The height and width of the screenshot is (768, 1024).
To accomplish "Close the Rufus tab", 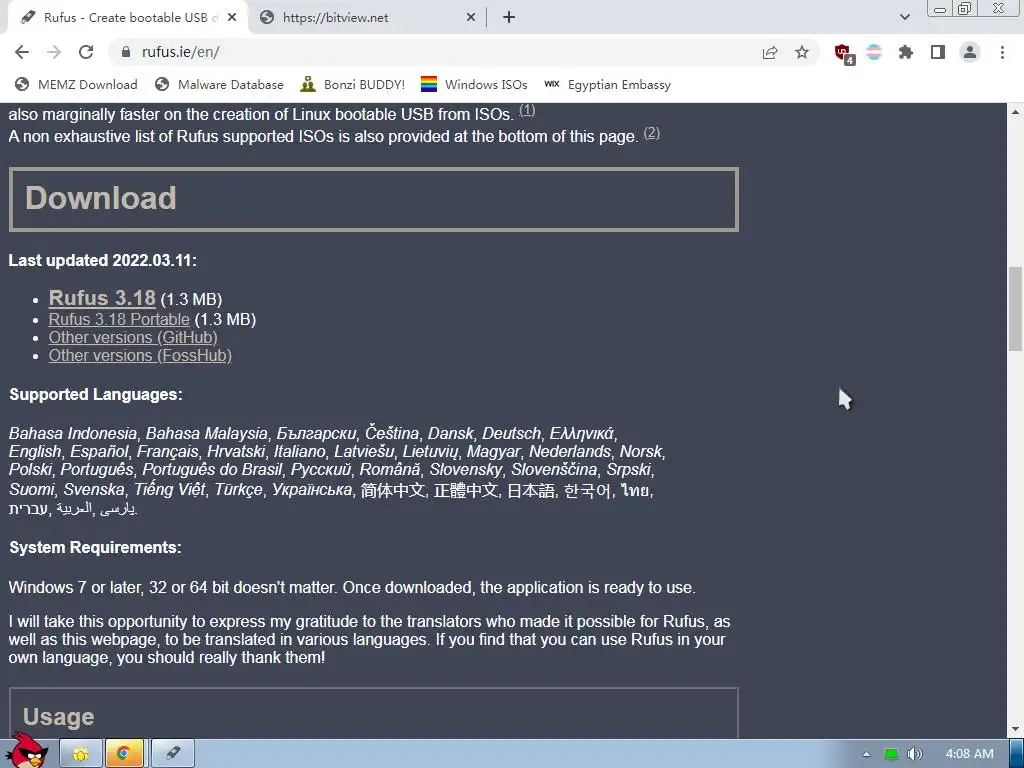I will pyautogui.click(x=231, y=18).
